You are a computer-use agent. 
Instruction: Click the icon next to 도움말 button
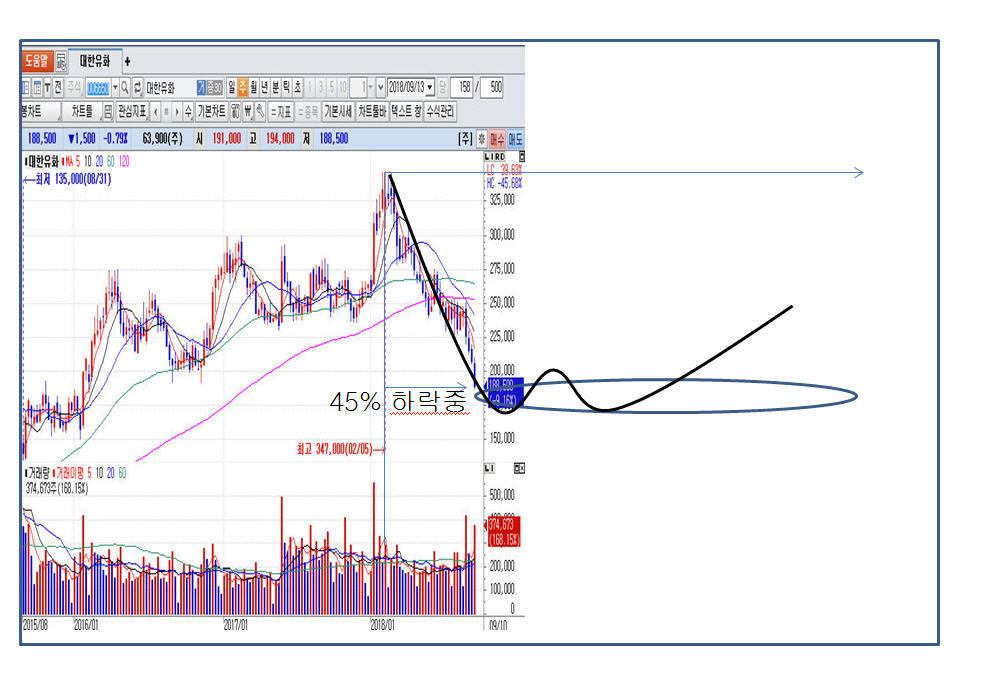[61, 61]
